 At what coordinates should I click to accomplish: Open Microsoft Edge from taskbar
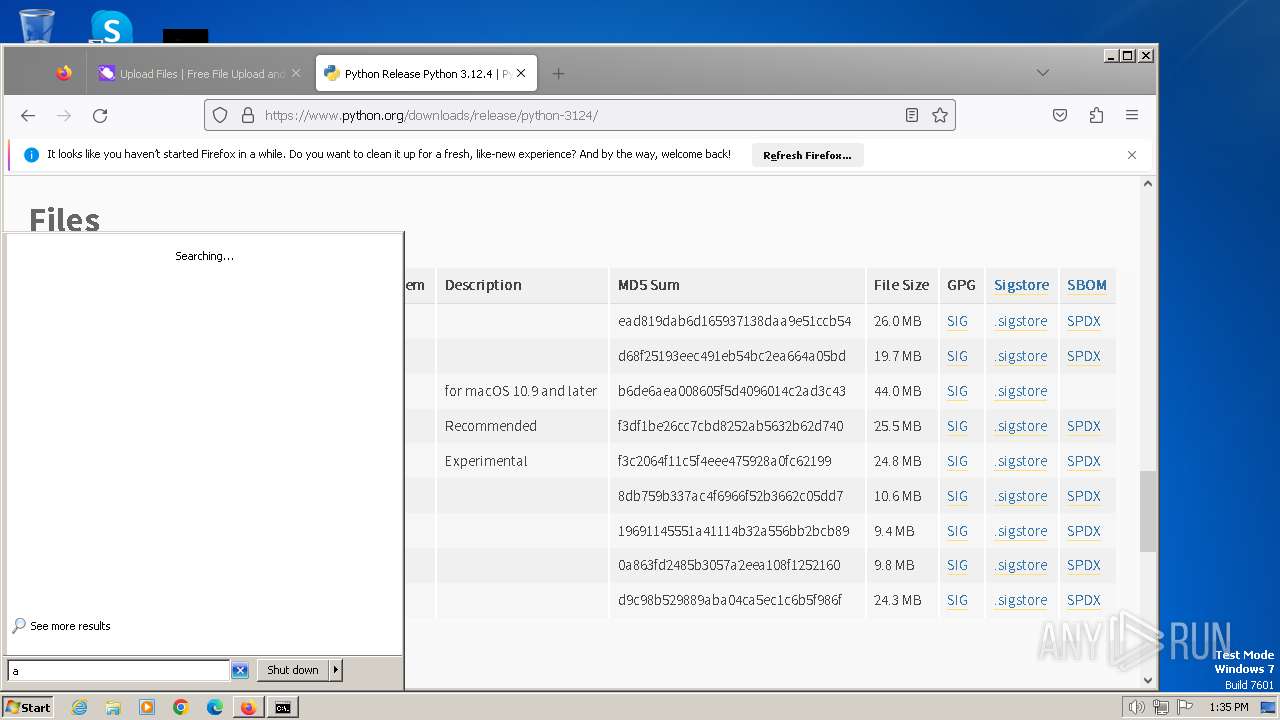coord(215,707)
